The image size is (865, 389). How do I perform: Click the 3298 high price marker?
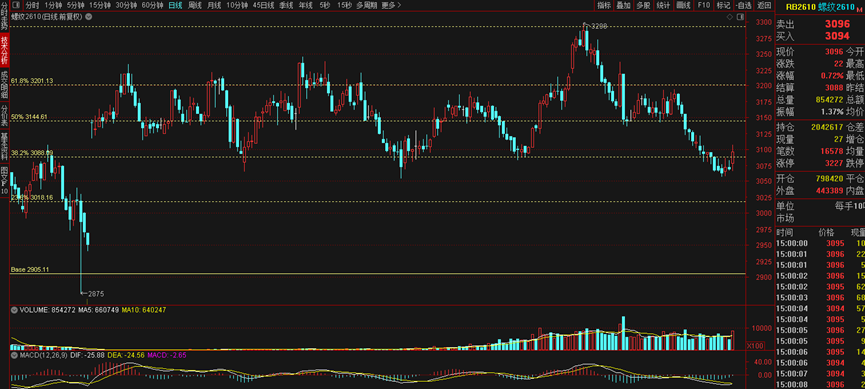click(x=599, y=26)
